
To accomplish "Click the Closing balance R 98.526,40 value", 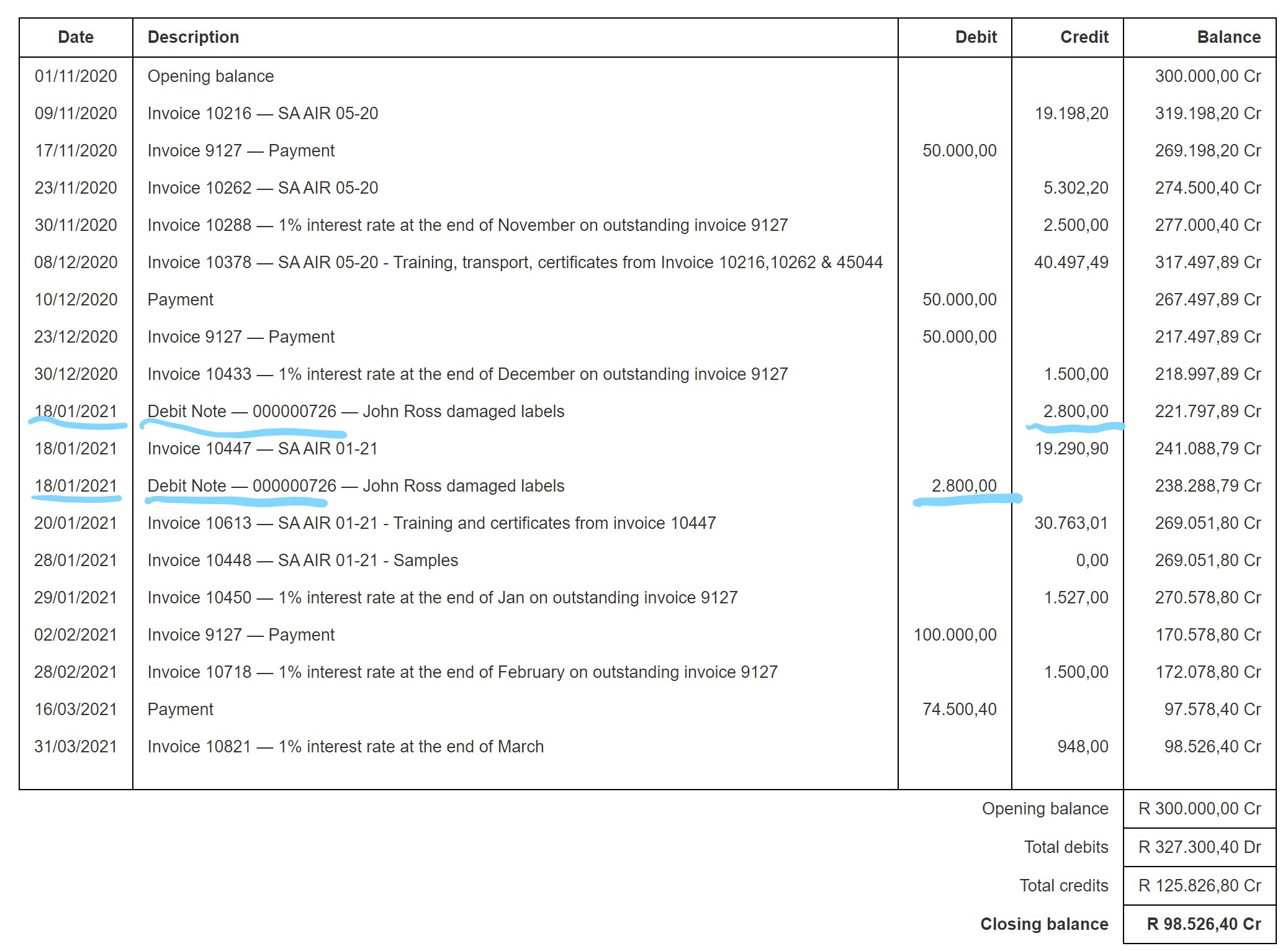I will tap(1203, 924).
